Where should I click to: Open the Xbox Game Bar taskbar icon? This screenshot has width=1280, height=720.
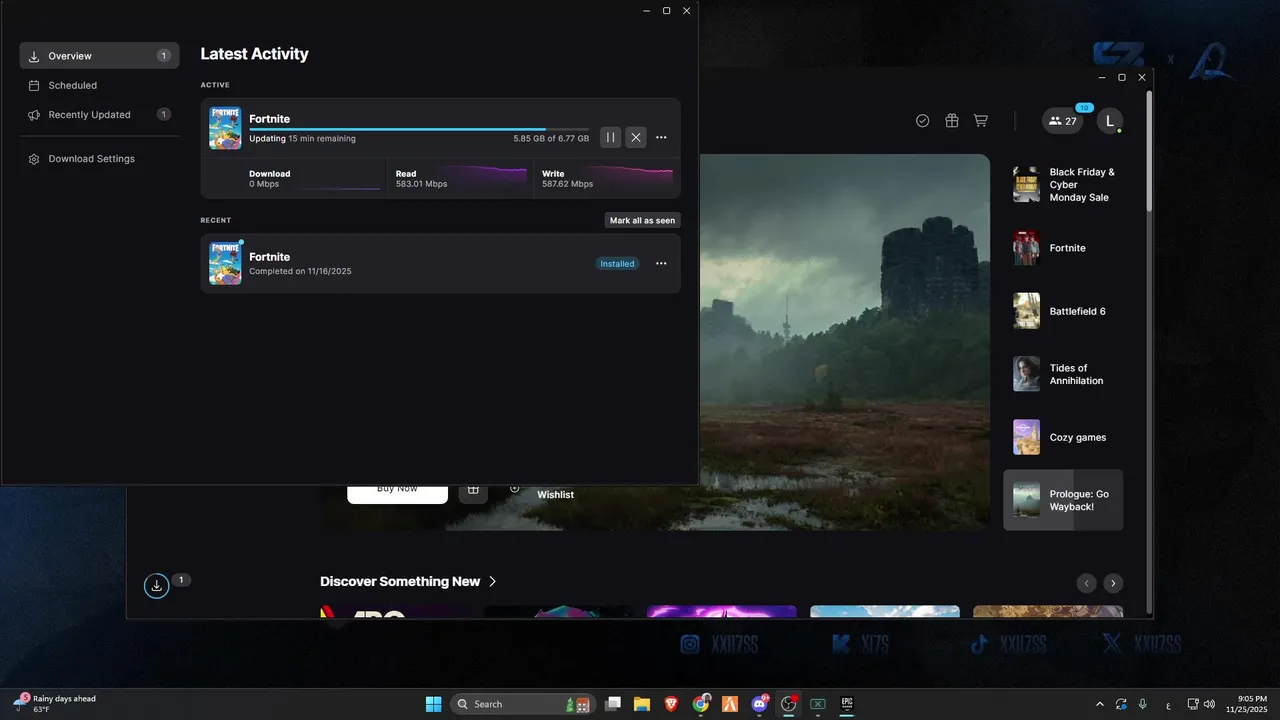point(818,704)
